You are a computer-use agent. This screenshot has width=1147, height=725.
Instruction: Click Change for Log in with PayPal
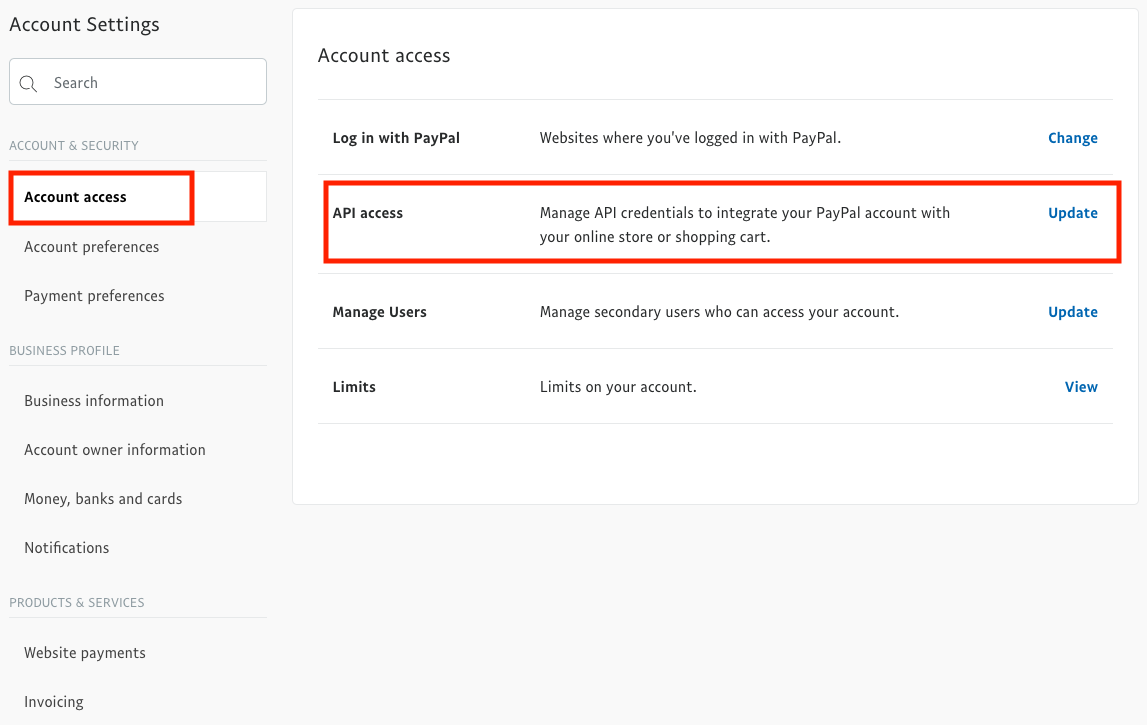tap(1072, 138)
